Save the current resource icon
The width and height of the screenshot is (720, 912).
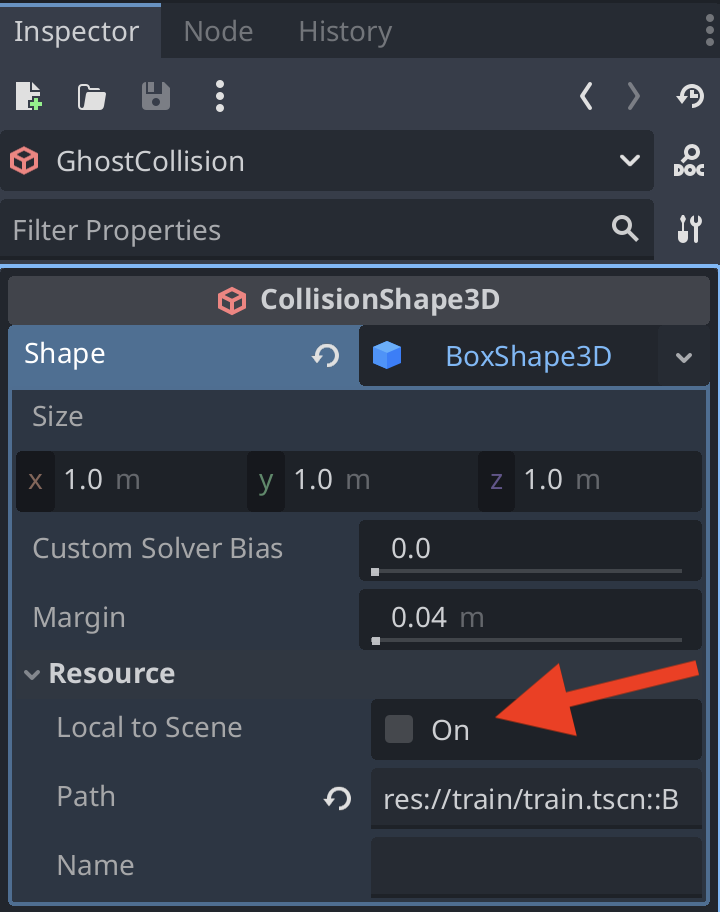point(155,97)
